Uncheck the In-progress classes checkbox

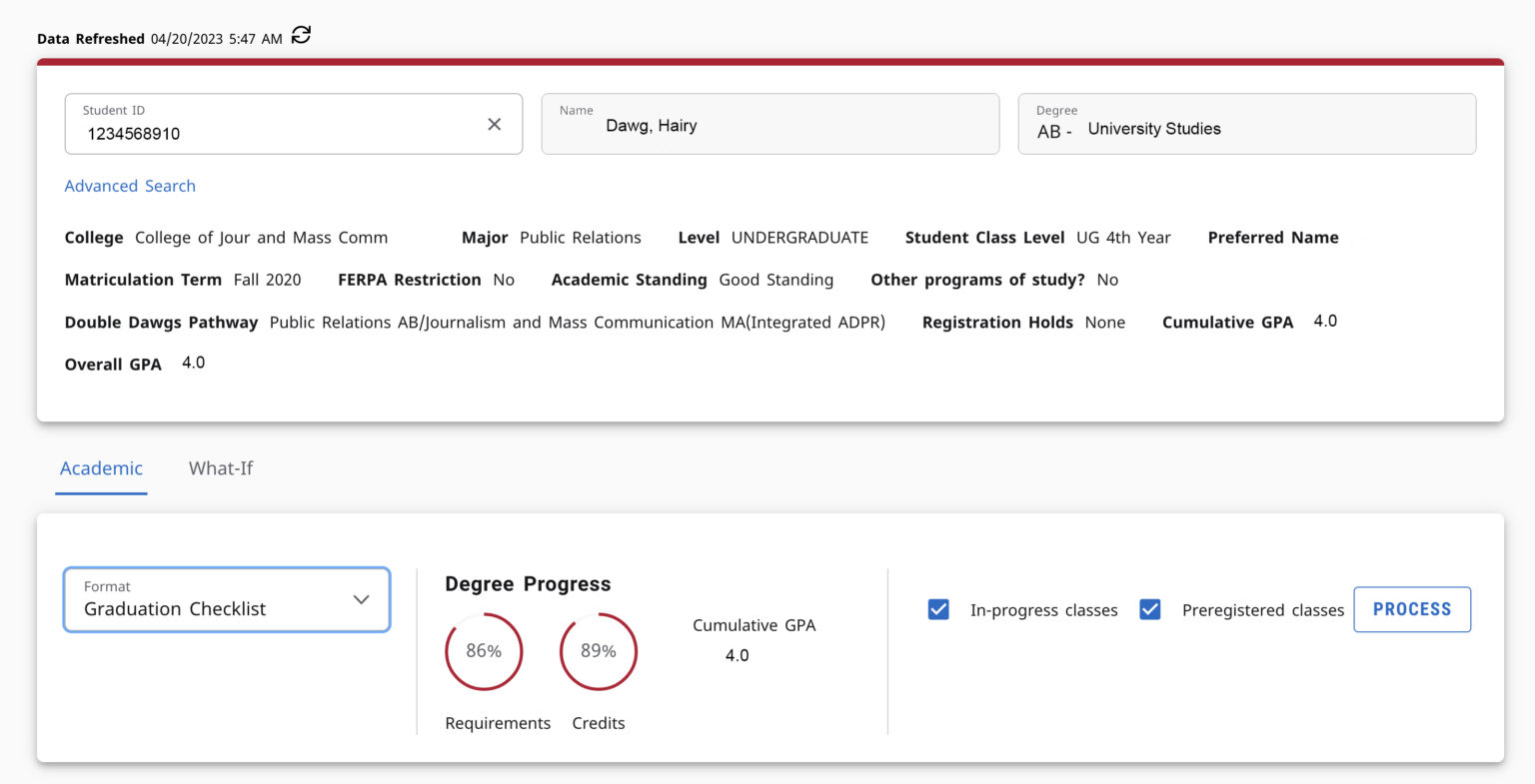tap(938, 608)
